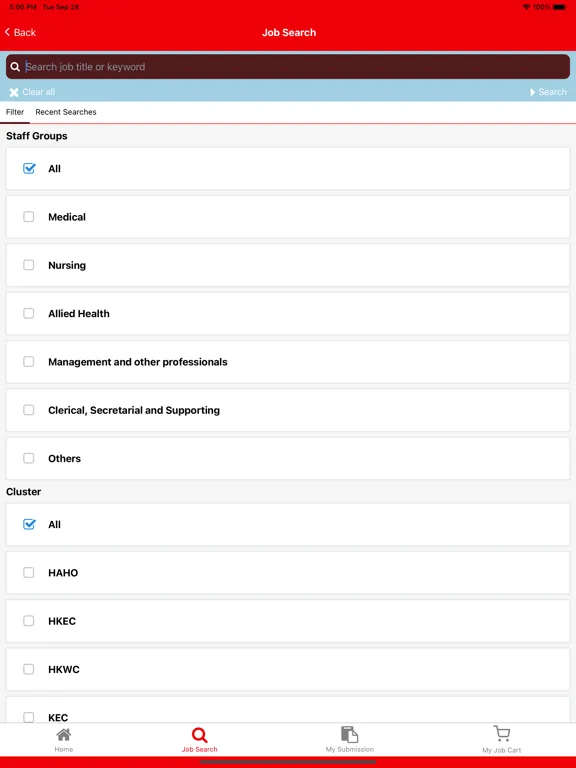Uncheck All under Staff Groups
This screenshot has height=768, width=576.
29,168
